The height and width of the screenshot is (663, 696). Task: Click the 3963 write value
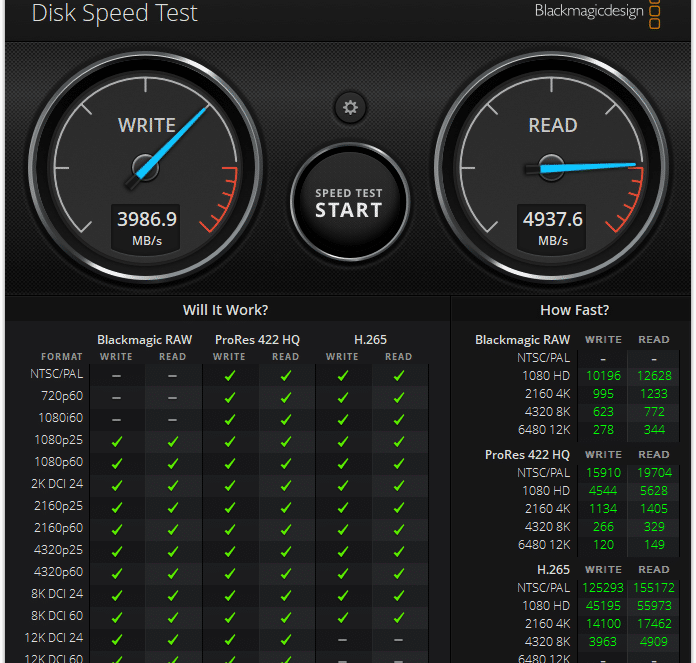603,641
